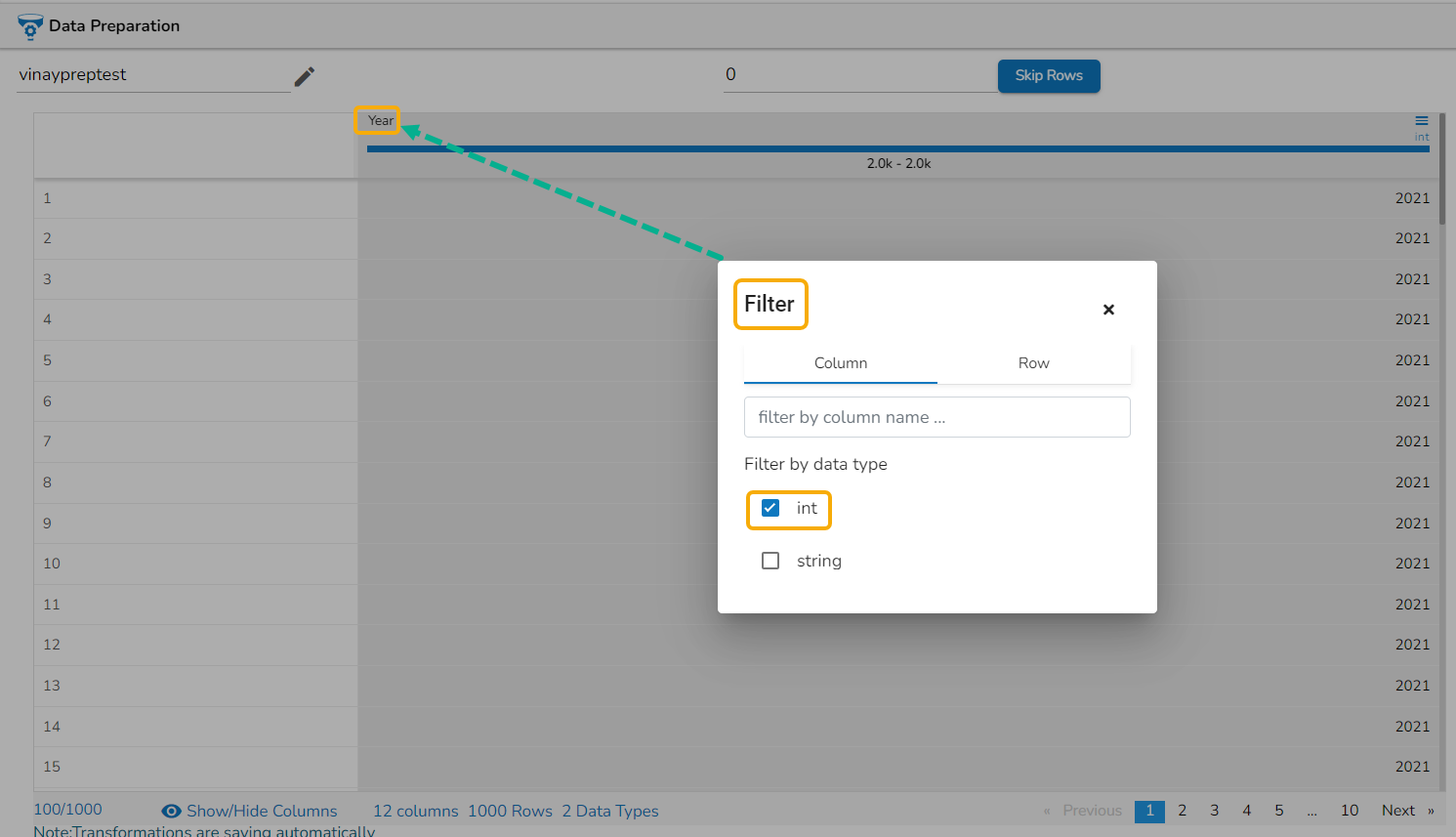
Task: Click the Data Preparation logo icon
Action: click(x=30, y=26)
